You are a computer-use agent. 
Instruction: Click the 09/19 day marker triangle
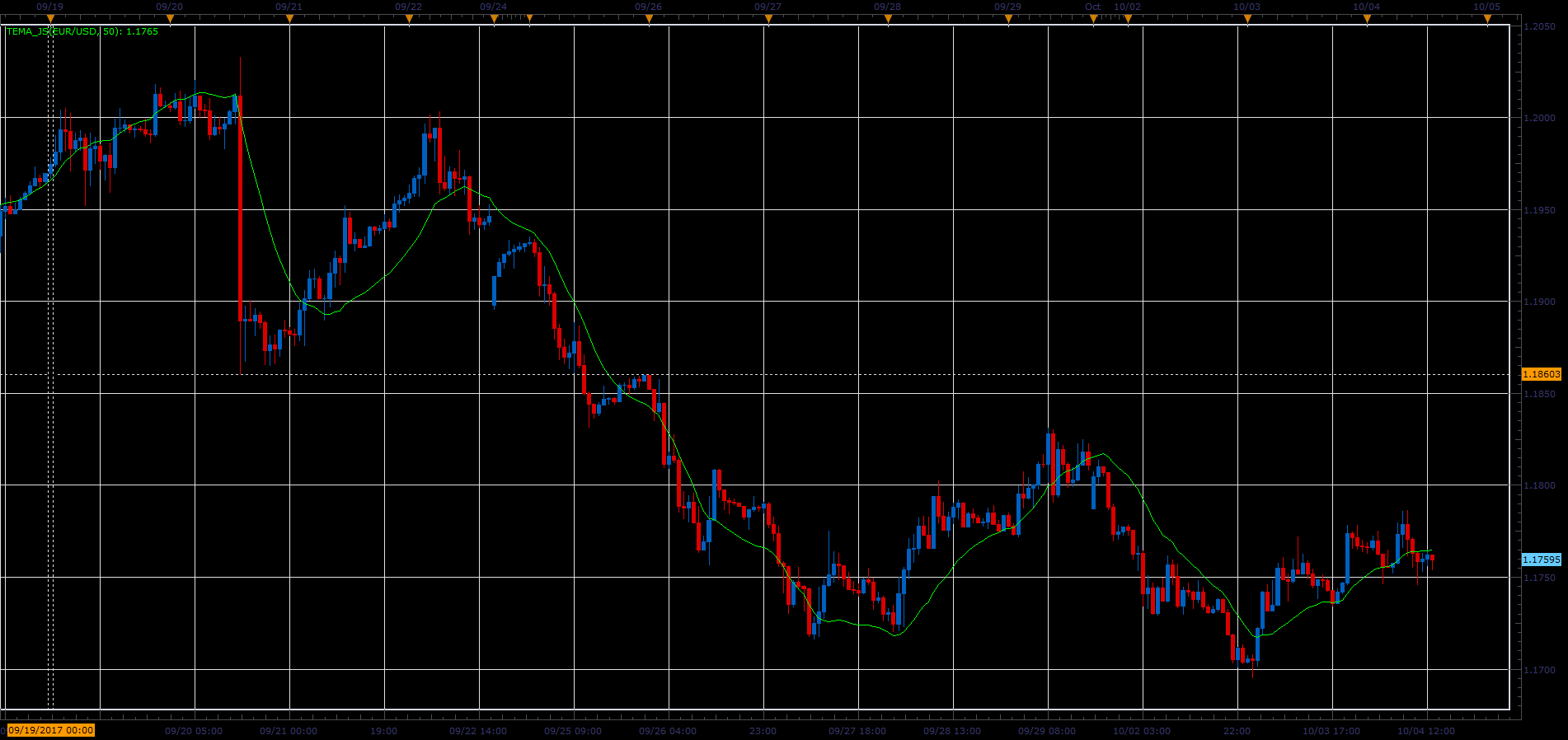[x=50, y=18]
